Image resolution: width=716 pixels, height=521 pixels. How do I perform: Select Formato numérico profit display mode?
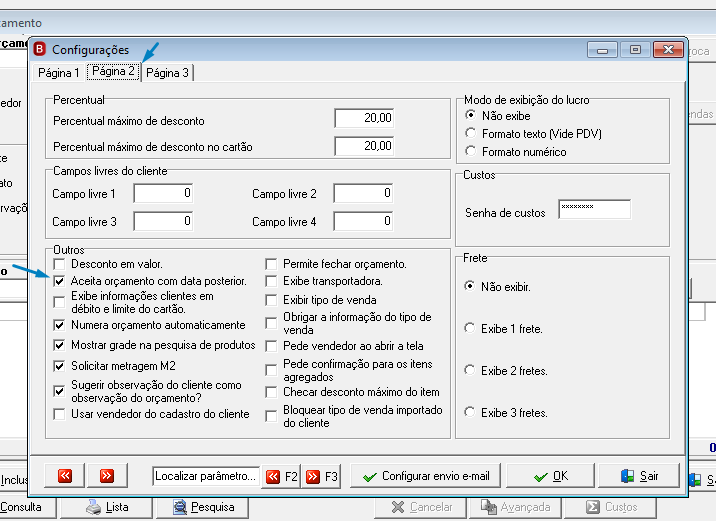(x=470, y=151)
